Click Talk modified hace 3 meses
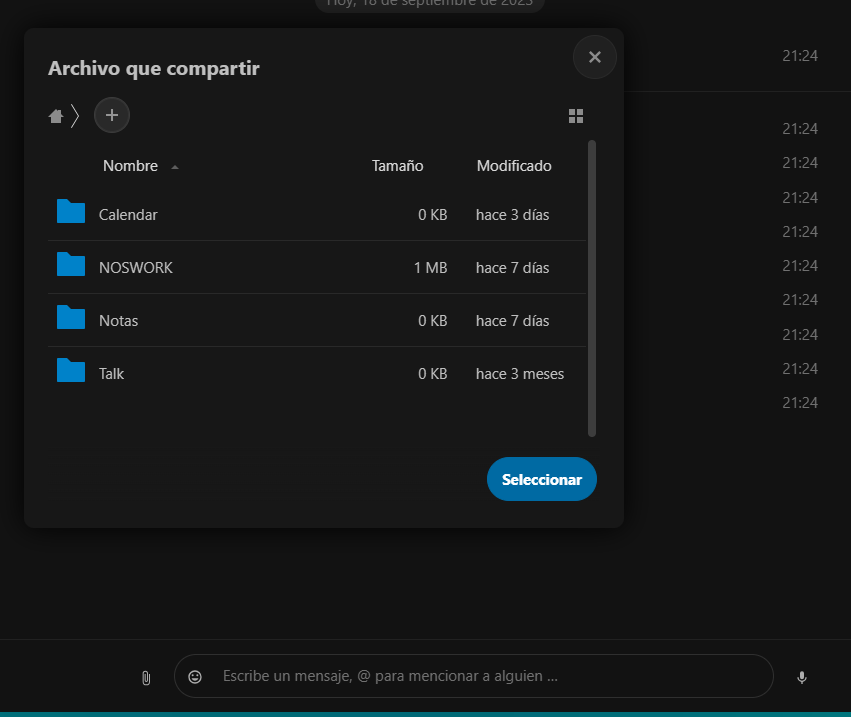 coord(520,374)
